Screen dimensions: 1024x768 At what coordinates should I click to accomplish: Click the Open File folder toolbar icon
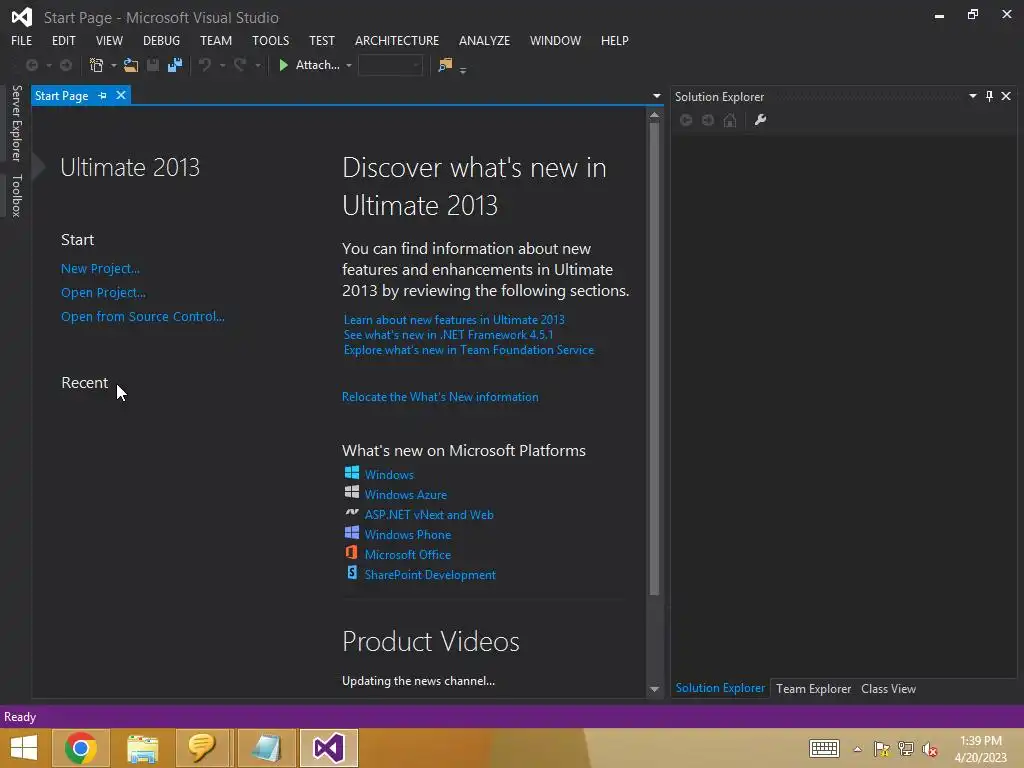pos(131,65)
